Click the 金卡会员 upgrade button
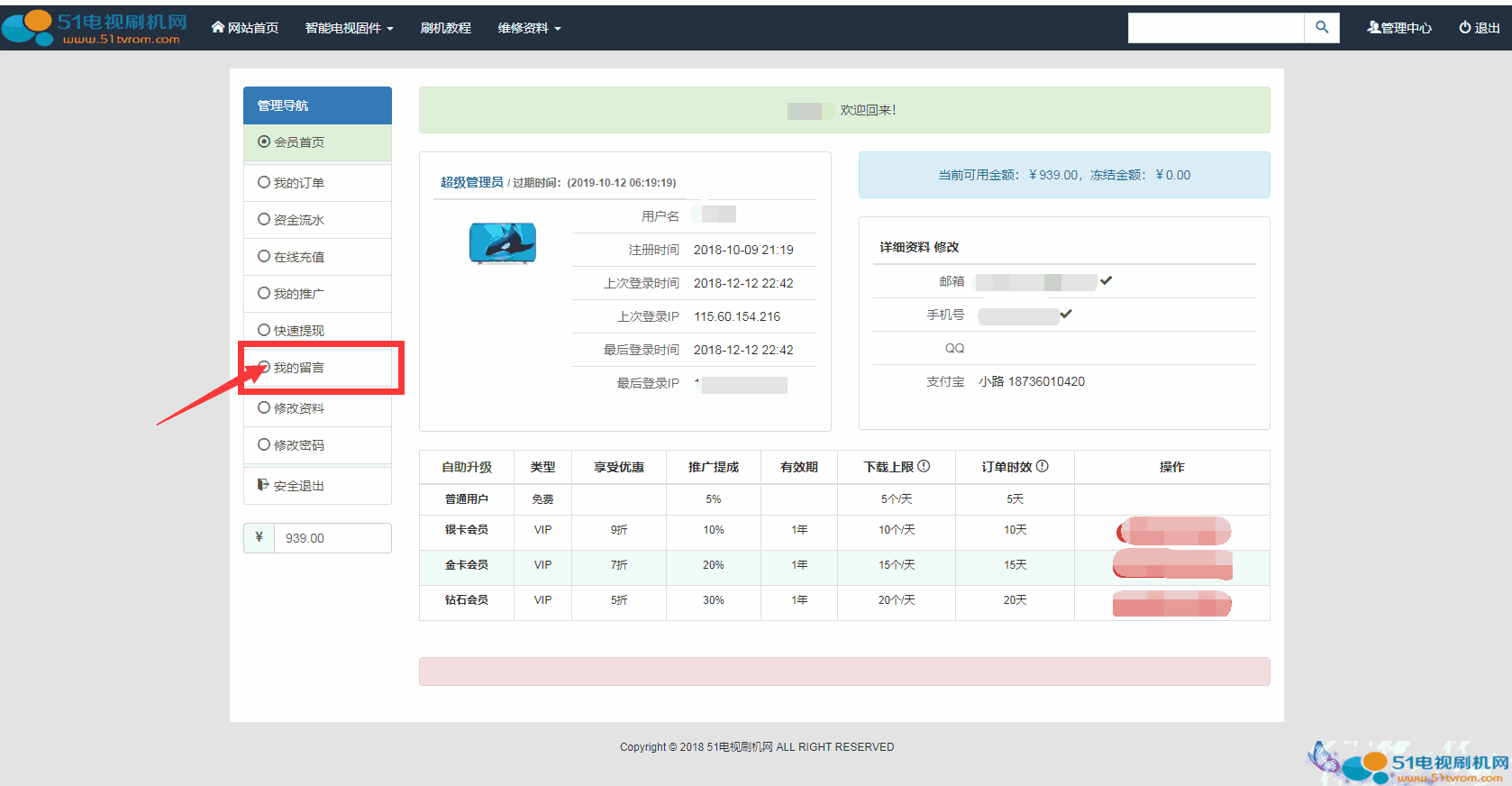 click(x=1172, y=564)
